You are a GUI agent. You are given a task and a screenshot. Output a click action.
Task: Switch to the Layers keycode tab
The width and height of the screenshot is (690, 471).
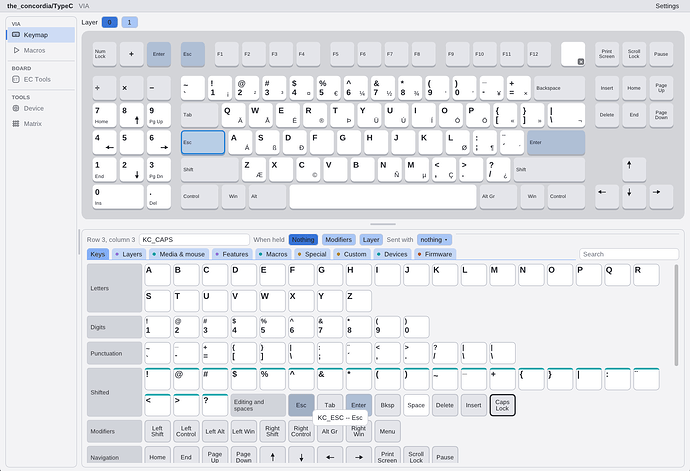click(x=128, y=254)
